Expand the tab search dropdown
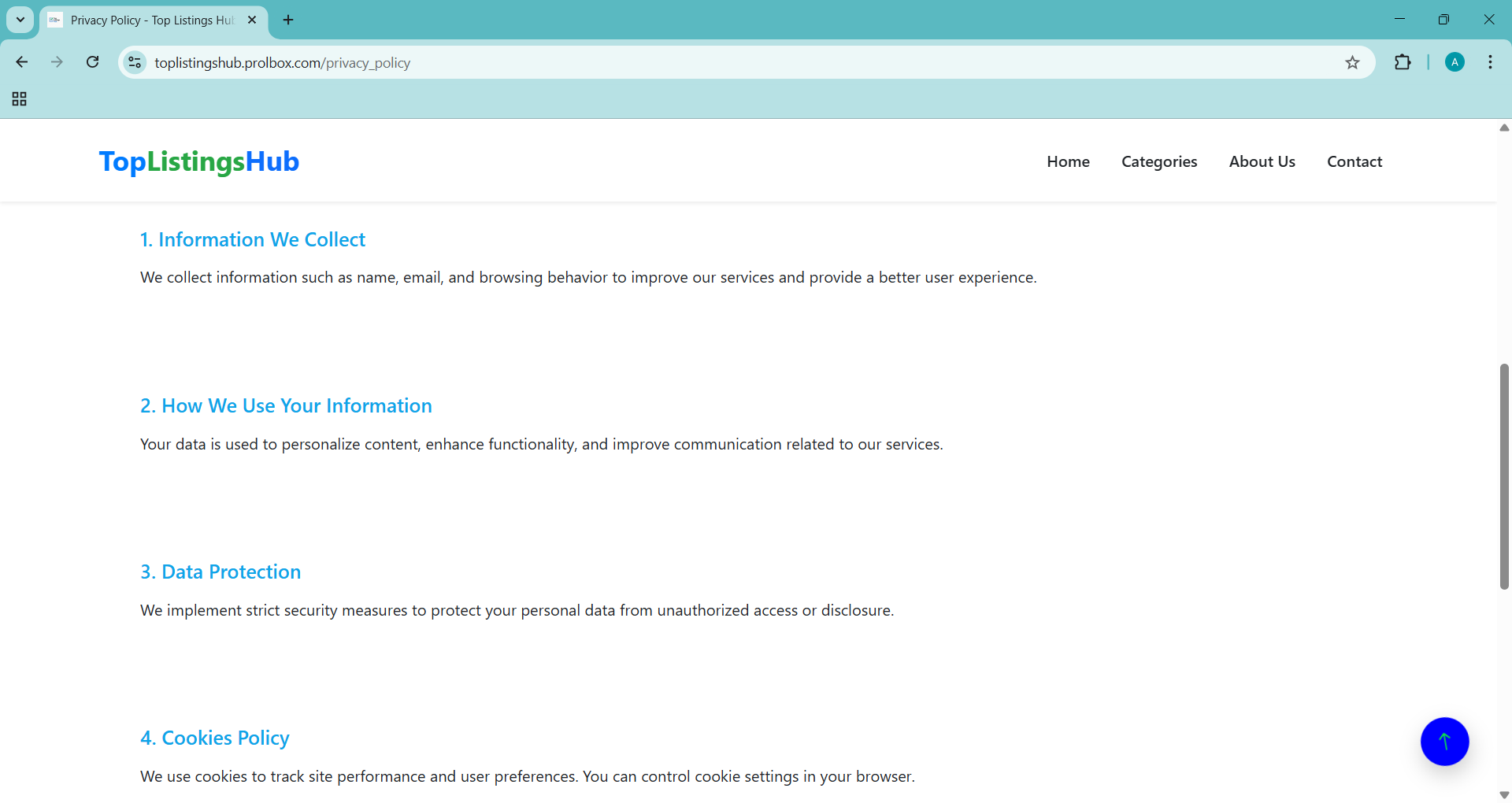 [20, 20]
